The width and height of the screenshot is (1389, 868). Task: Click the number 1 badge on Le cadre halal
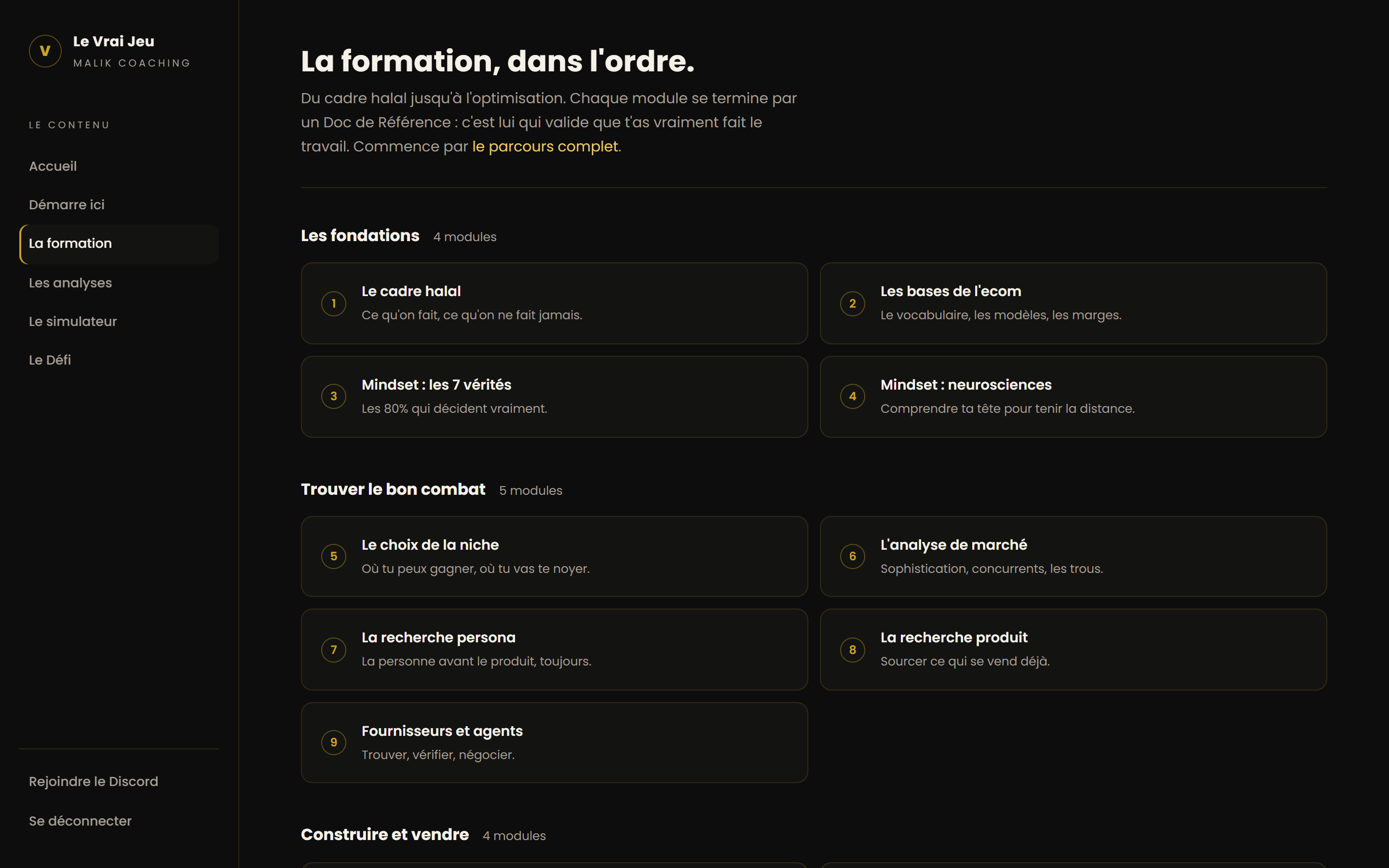click(x=333, y=304)
